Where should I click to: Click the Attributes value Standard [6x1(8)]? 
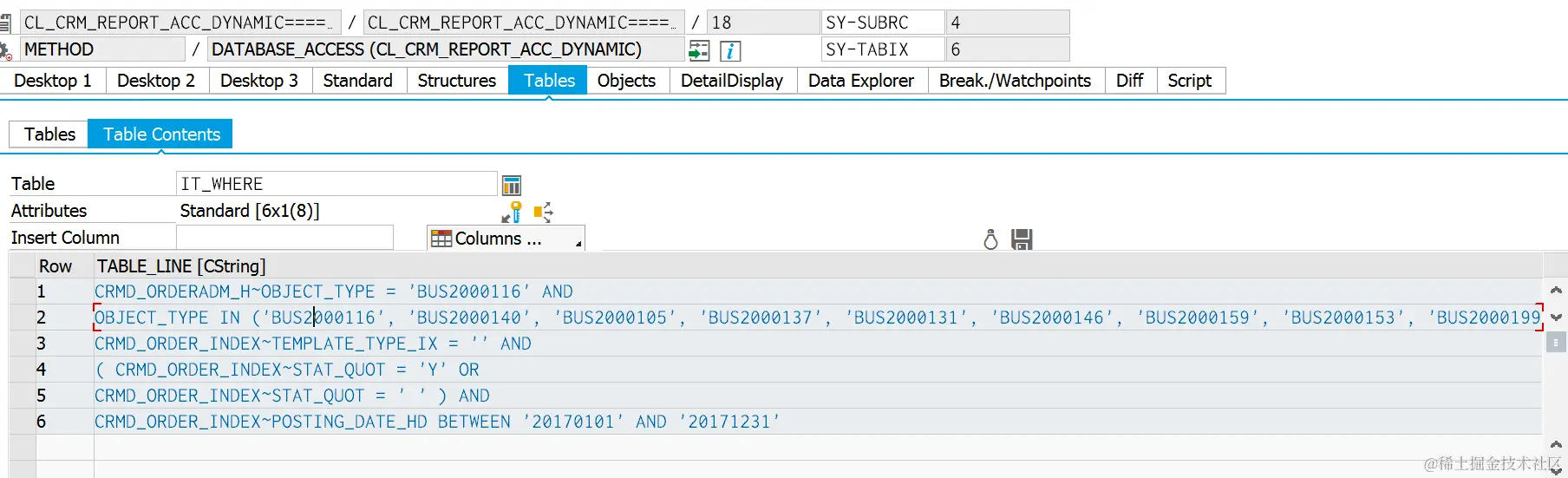click(x=250, y=211)
